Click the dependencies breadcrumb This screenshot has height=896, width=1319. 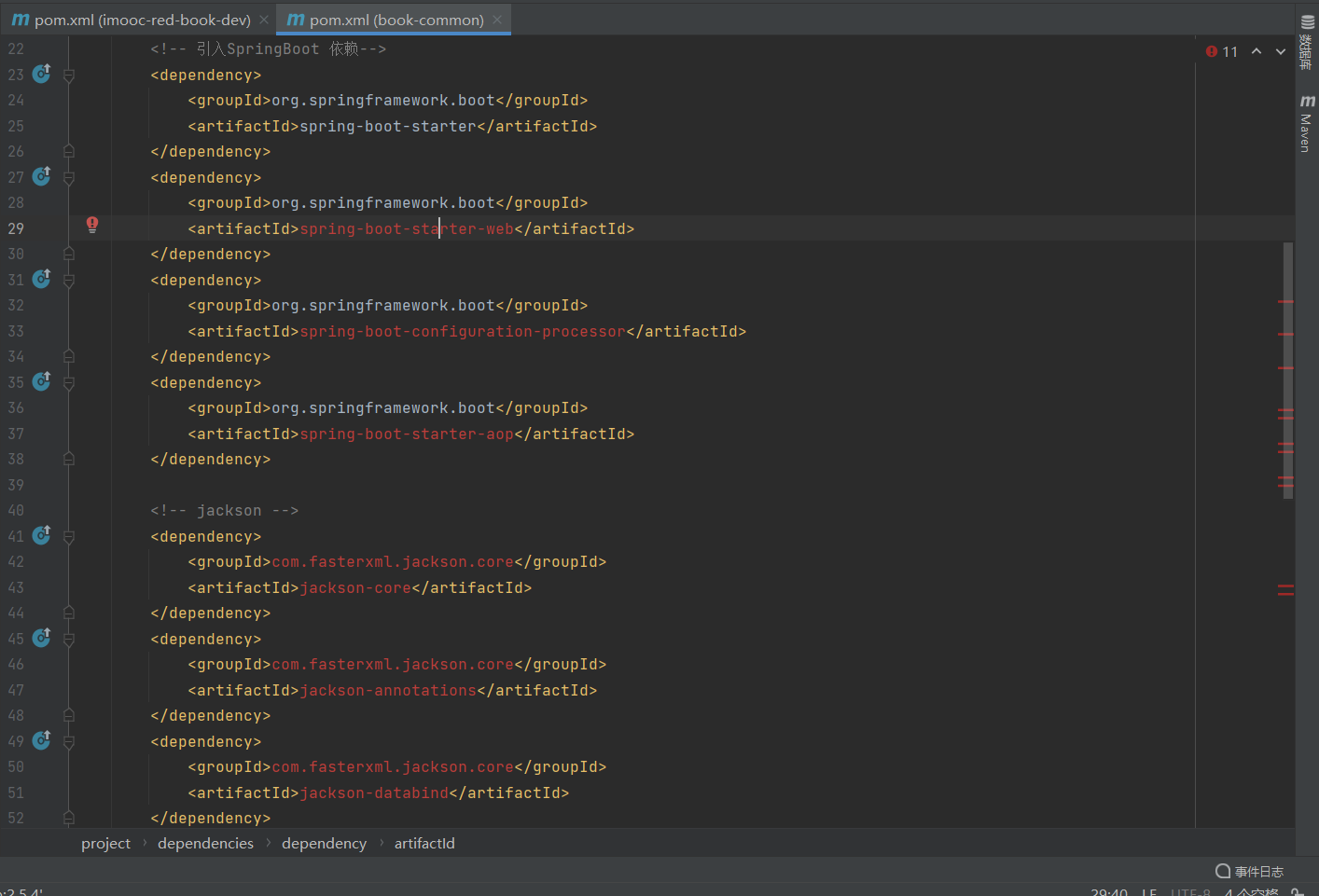[205, 843]
